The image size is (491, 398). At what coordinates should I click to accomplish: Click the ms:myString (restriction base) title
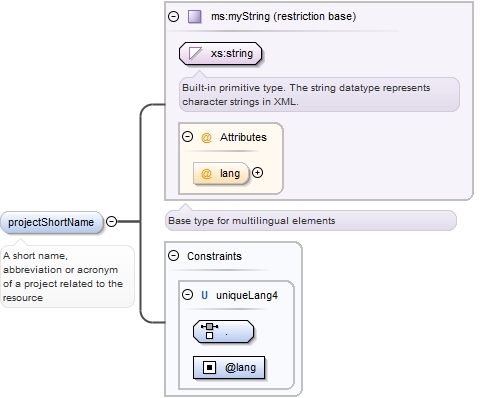[283, 16]
